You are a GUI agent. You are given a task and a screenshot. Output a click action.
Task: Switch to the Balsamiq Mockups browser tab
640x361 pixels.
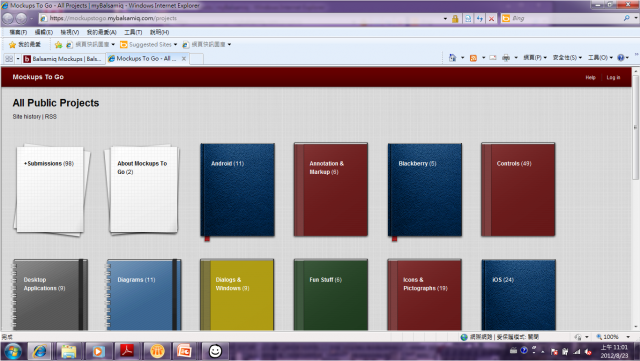click(63, 59)
